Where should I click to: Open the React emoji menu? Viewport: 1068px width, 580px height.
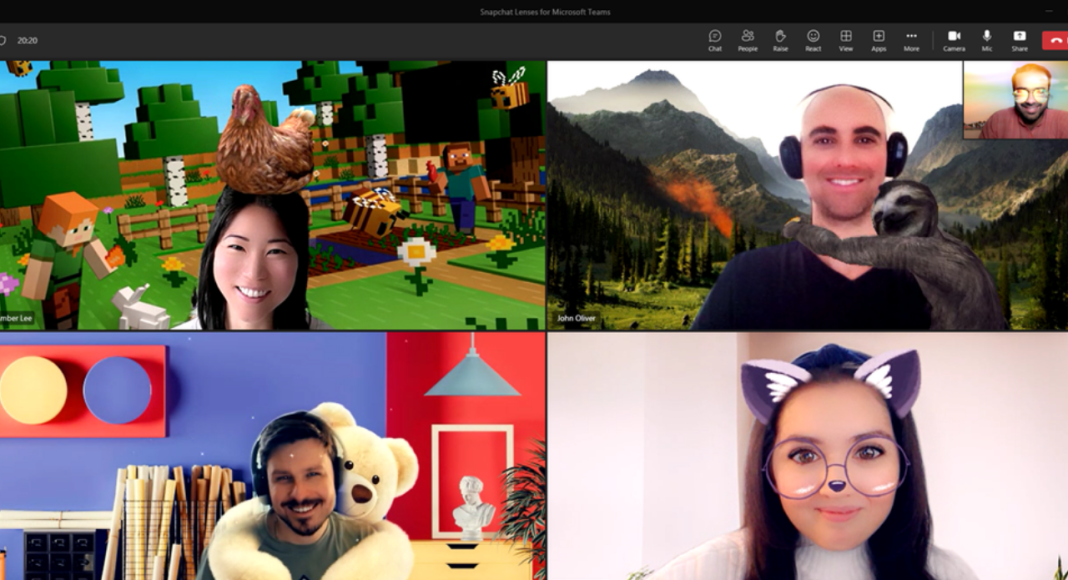click(x=813, y=40)
